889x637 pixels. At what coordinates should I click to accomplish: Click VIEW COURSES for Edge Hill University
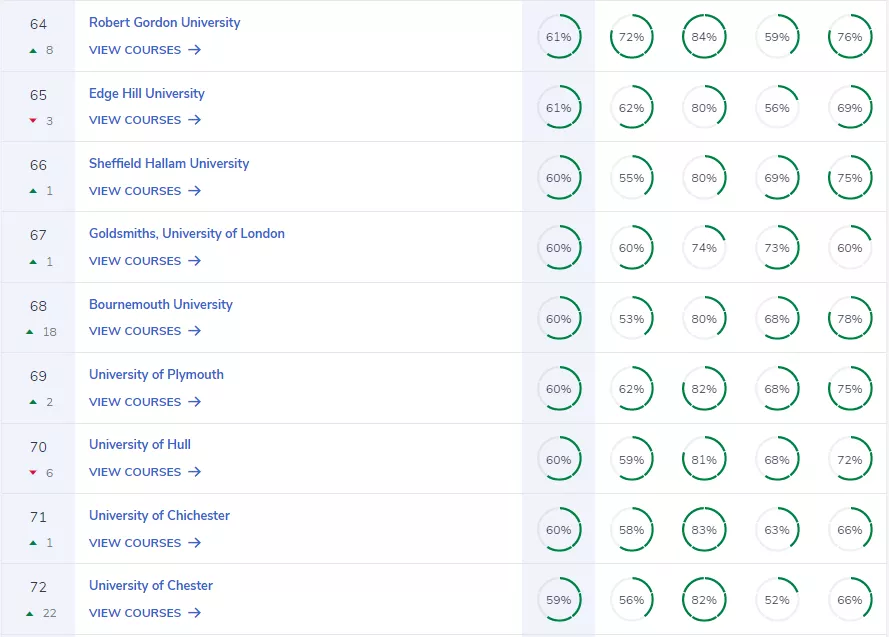point(134,120)
